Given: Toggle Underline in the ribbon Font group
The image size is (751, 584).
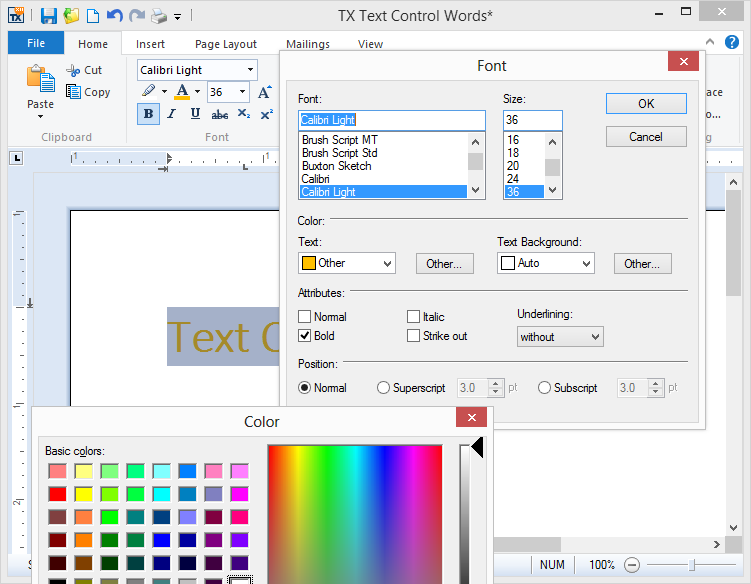Looking at the screenshot, I should click(x=193, y=114).
